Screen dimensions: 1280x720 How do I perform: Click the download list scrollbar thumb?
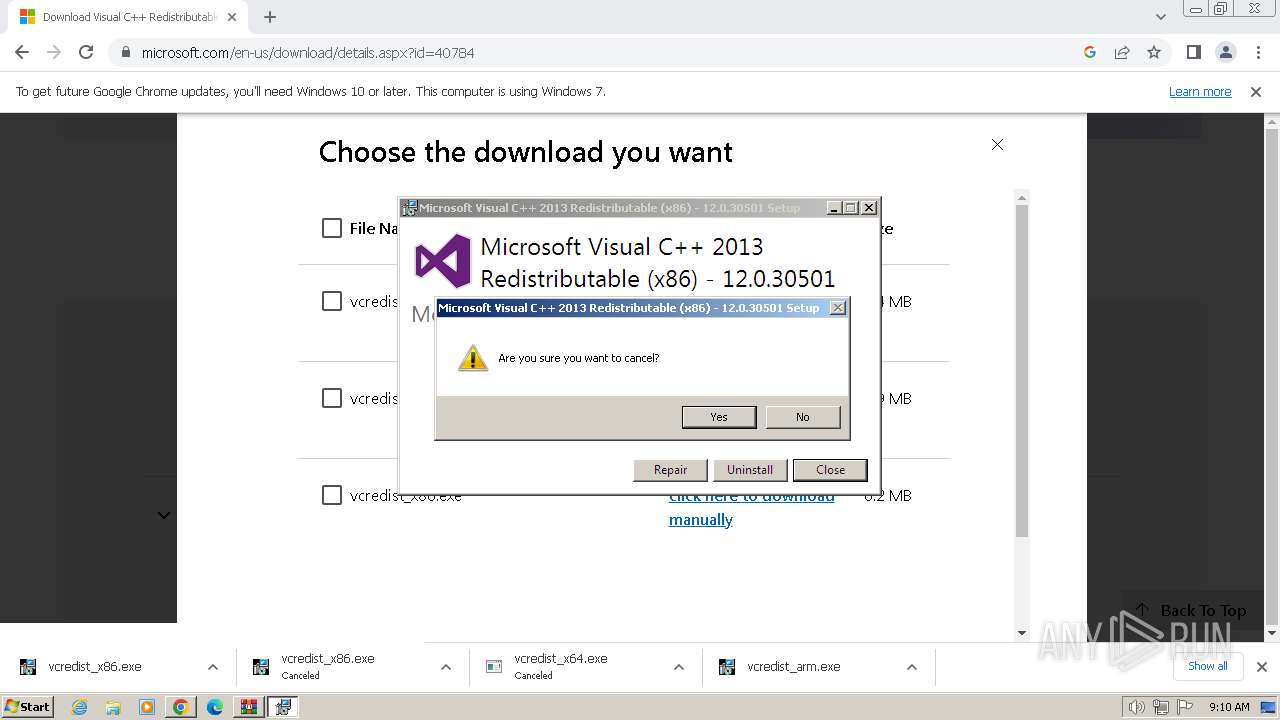1022,370
